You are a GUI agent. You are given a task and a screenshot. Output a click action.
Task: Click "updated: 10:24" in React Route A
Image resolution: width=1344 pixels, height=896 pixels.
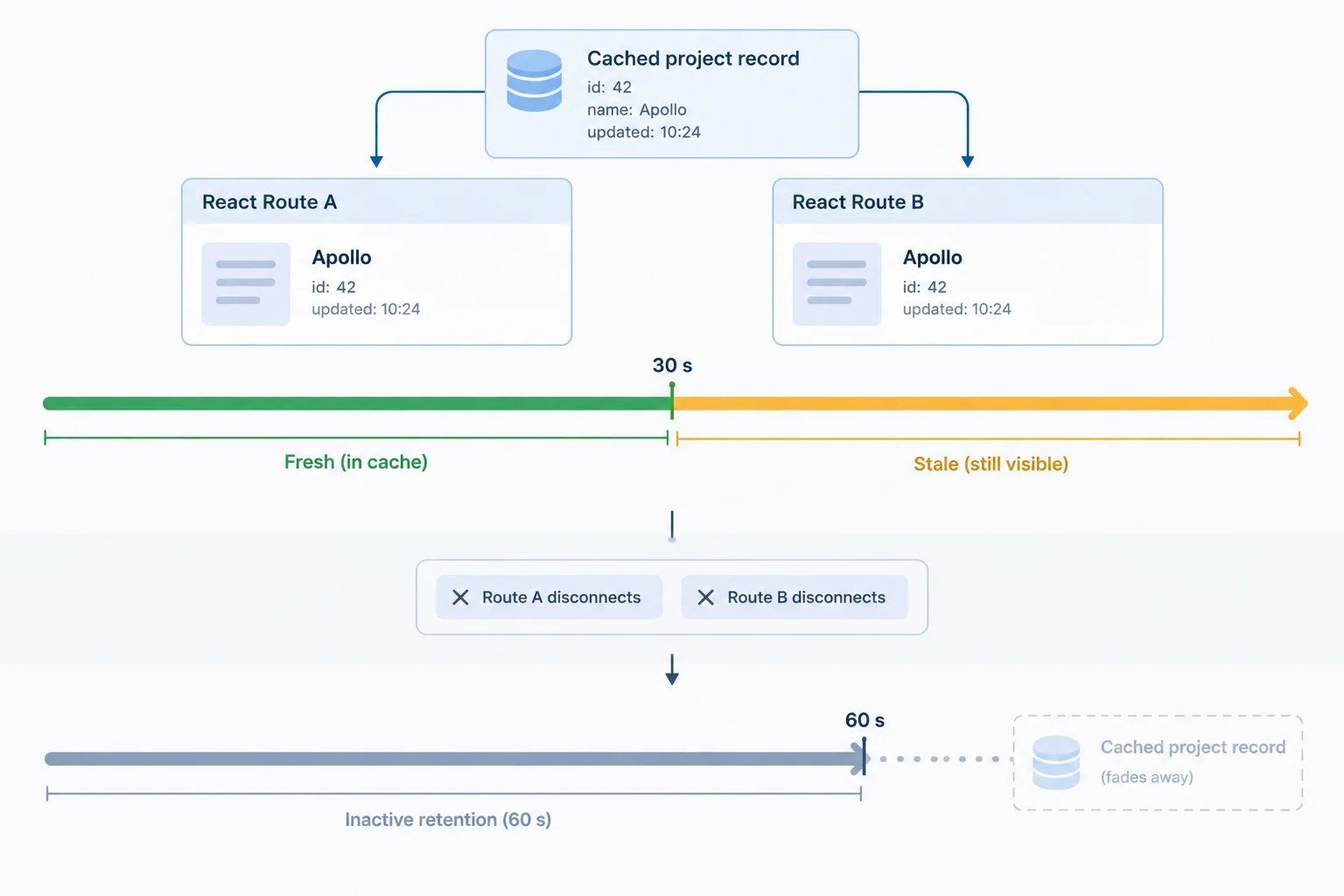(x=366, y=309)
